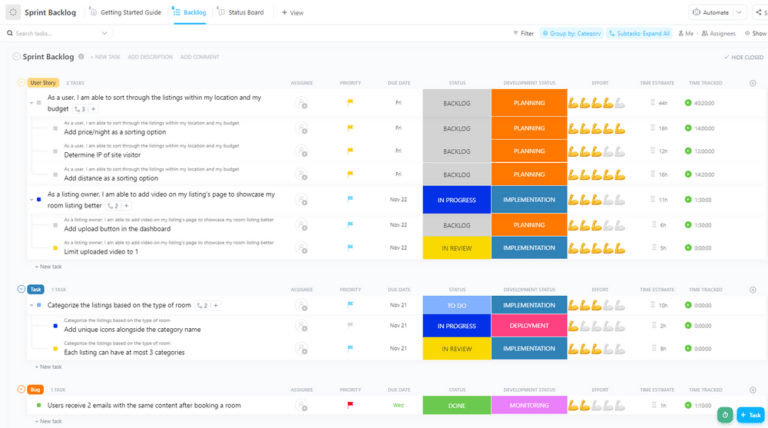Open the green timer button at bottom right
This screenshot has height=428, width=768.
(x=724, y=414)
